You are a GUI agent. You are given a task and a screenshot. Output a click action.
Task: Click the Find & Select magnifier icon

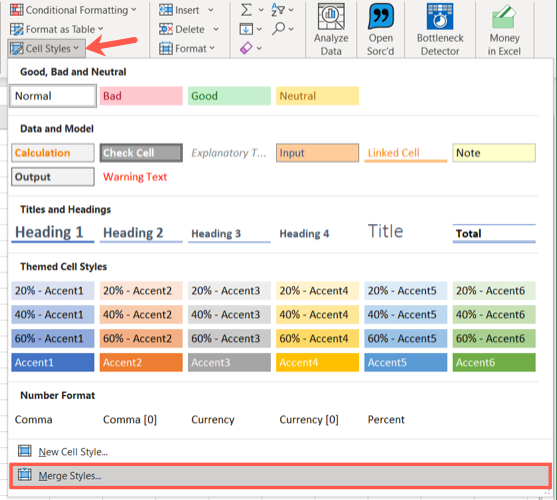278,29
